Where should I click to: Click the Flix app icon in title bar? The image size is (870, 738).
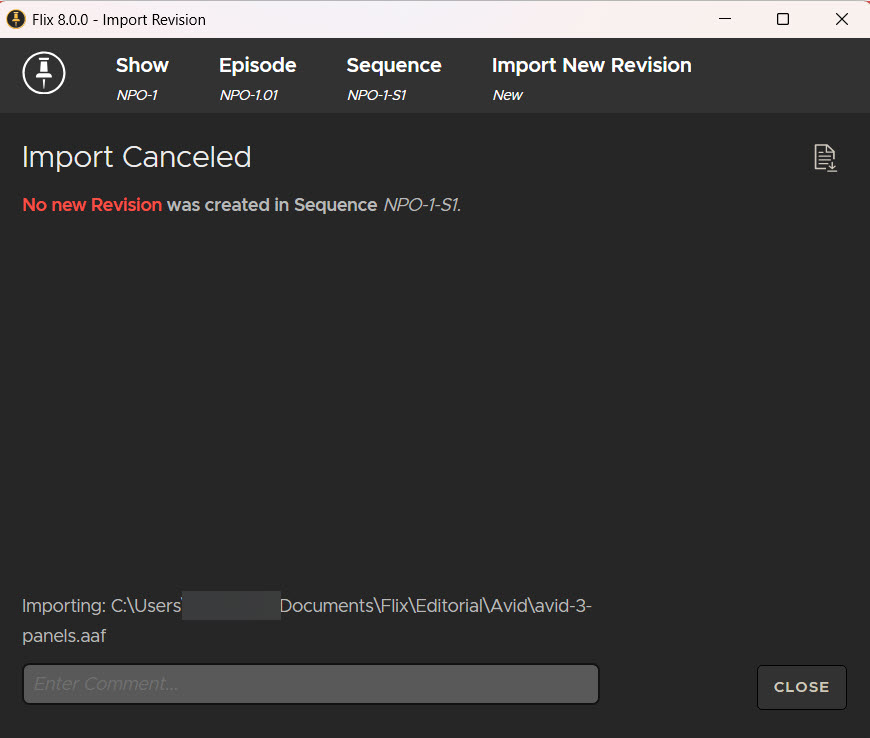[x=16, y=19]
